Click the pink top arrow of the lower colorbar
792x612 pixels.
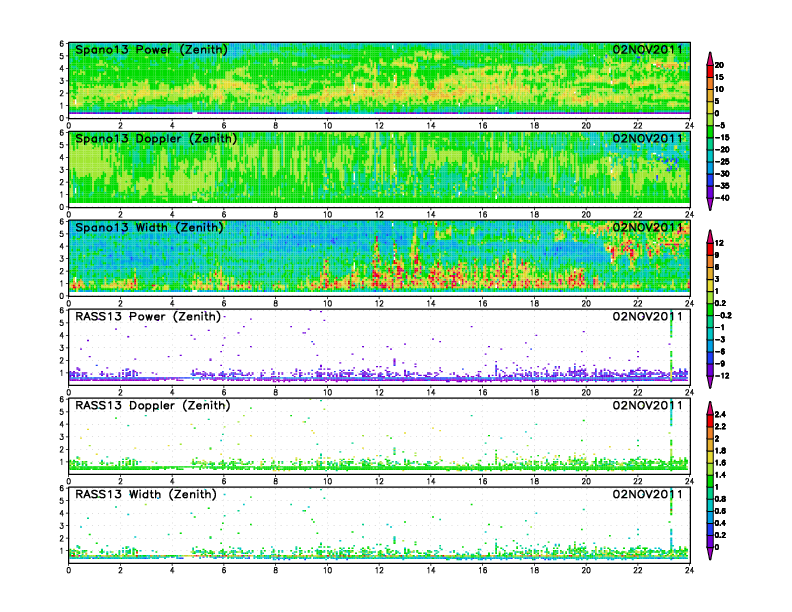coord(710,407)
